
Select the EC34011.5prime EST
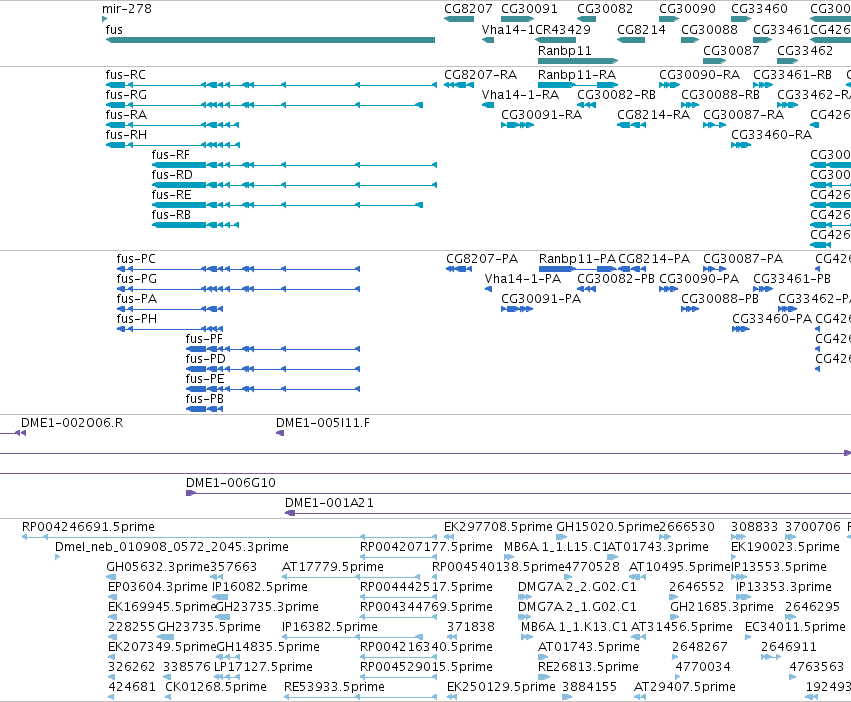pyautogui.click(x=747, y=637)
